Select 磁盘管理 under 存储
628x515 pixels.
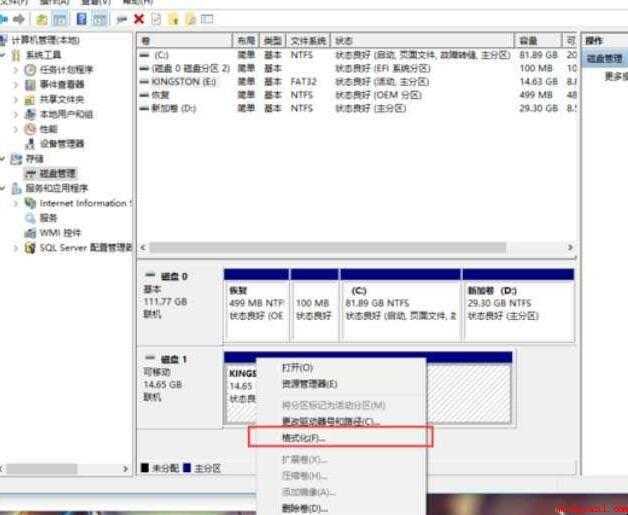coord(57,173)
